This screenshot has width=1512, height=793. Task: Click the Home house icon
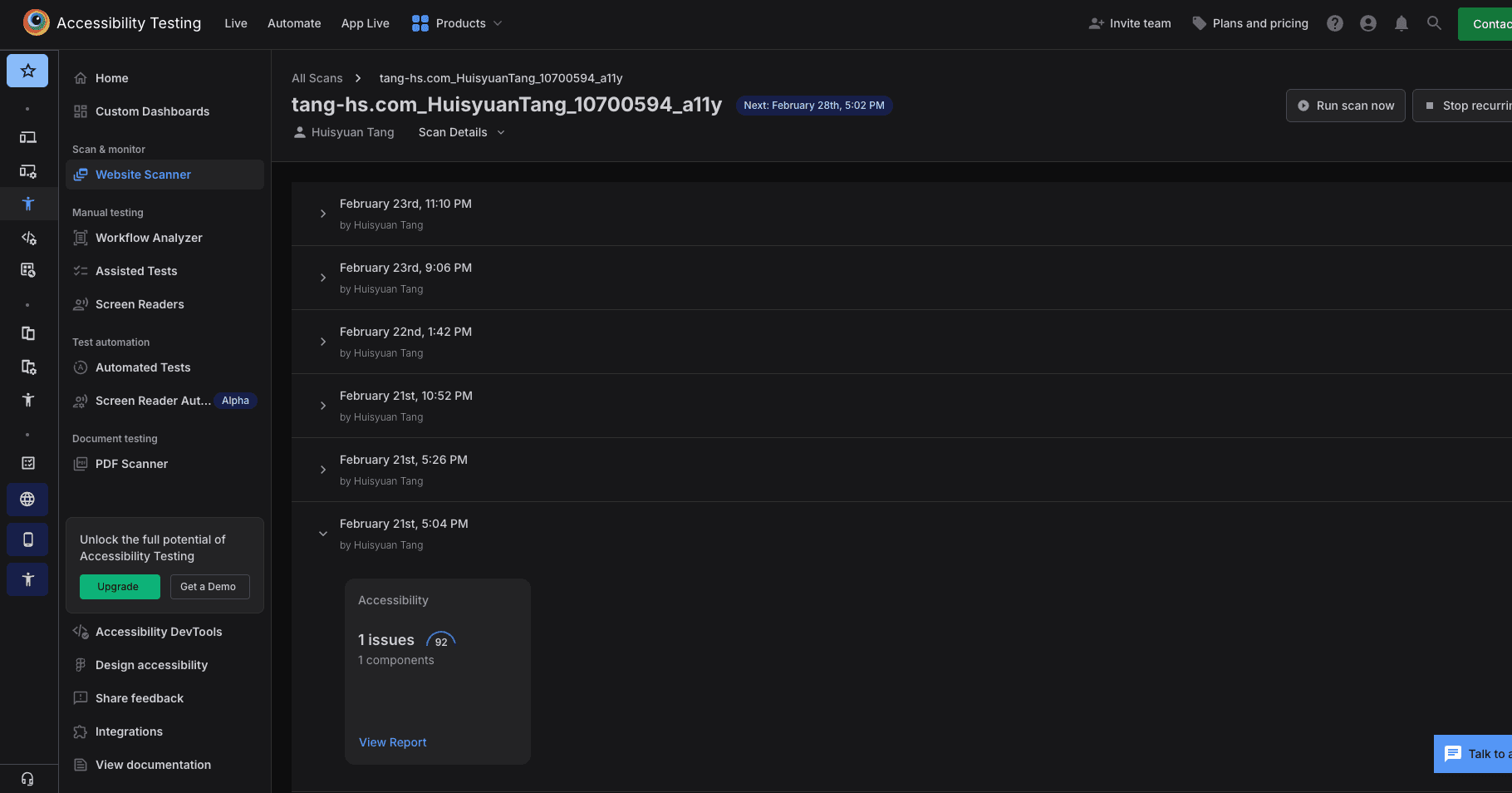[x=81, y=78]
